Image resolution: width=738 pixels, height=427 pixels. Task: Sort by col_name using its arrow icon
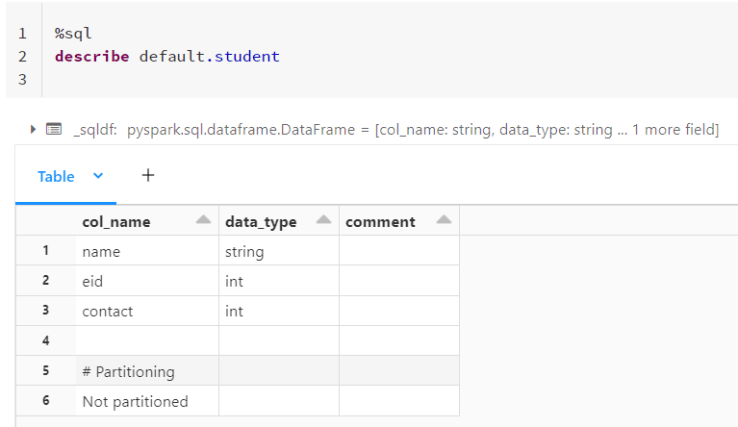[203, 221]
